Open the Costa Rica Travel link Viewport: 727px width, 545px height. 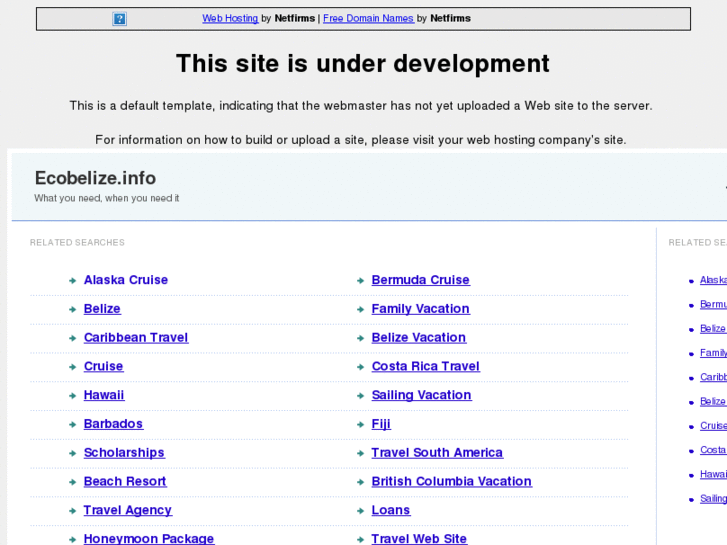[426, 366]
